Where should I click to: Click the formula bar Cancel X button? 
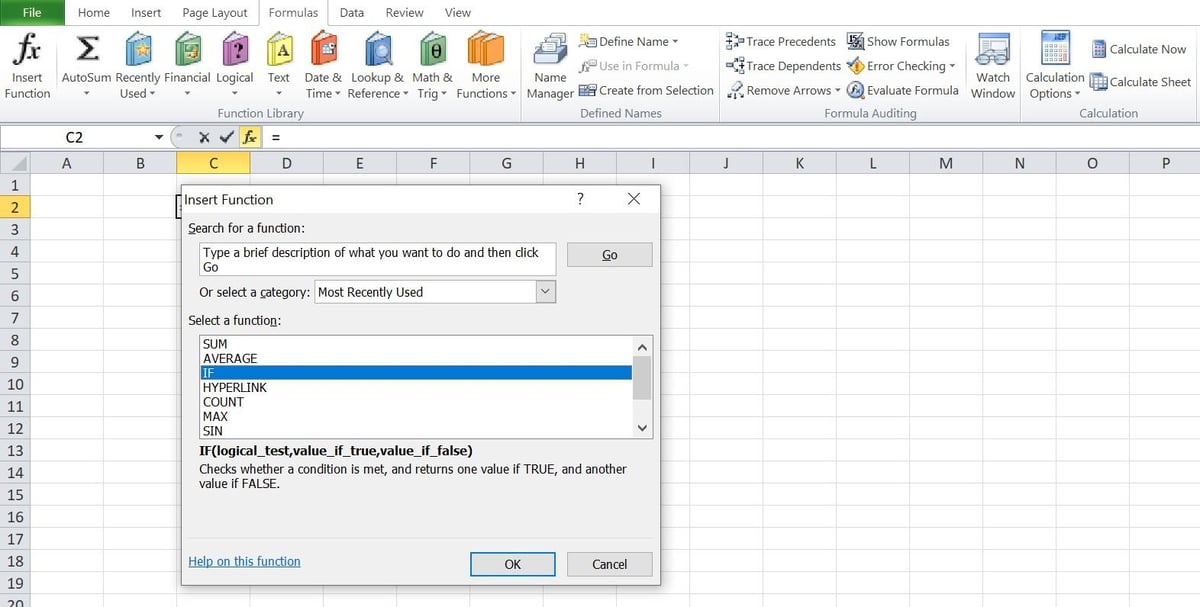pyautogui.click(x=205, y=137)
